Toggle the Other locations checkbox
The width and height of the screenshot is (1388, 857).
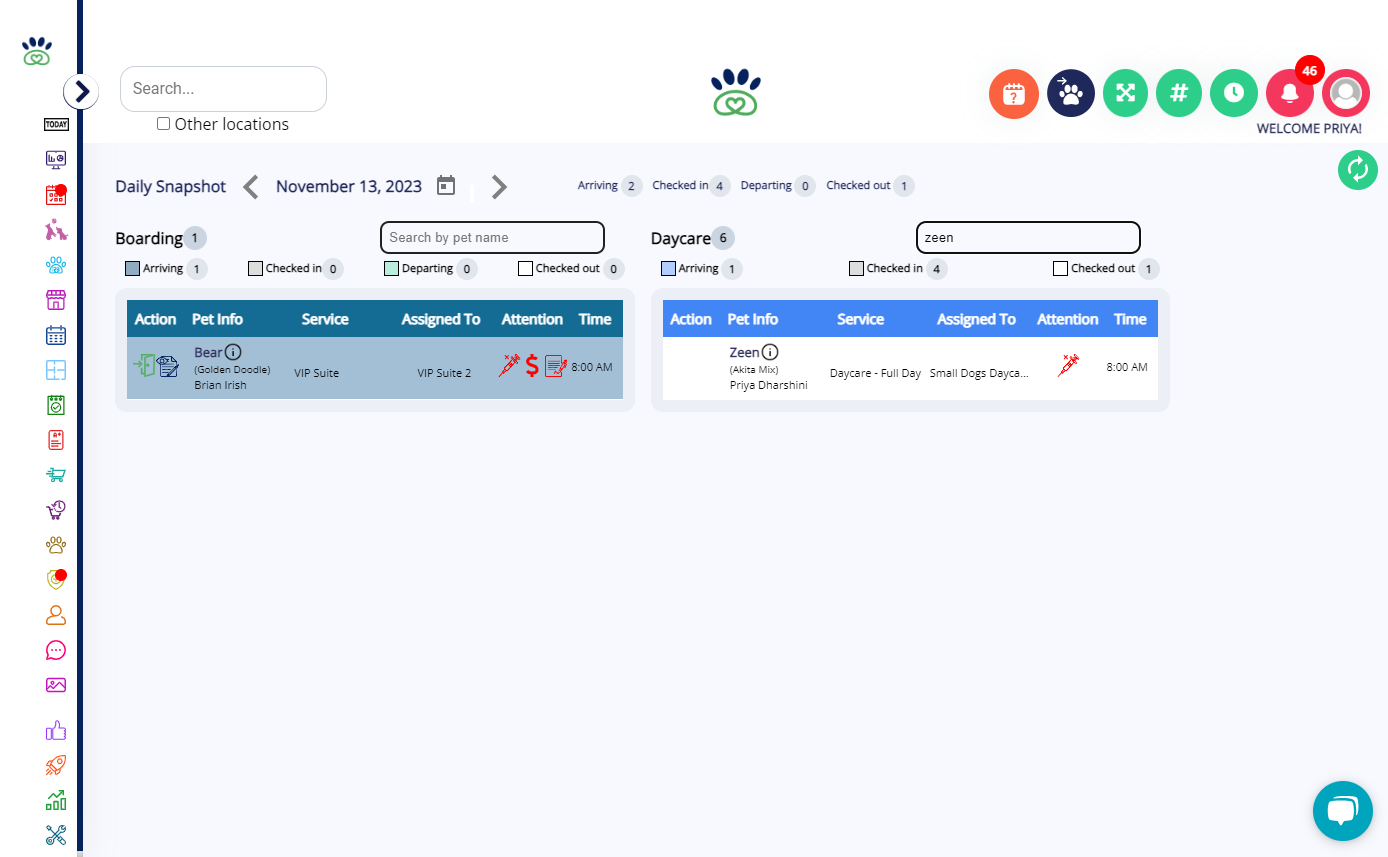pyautogui.click(x=164, y=124)
